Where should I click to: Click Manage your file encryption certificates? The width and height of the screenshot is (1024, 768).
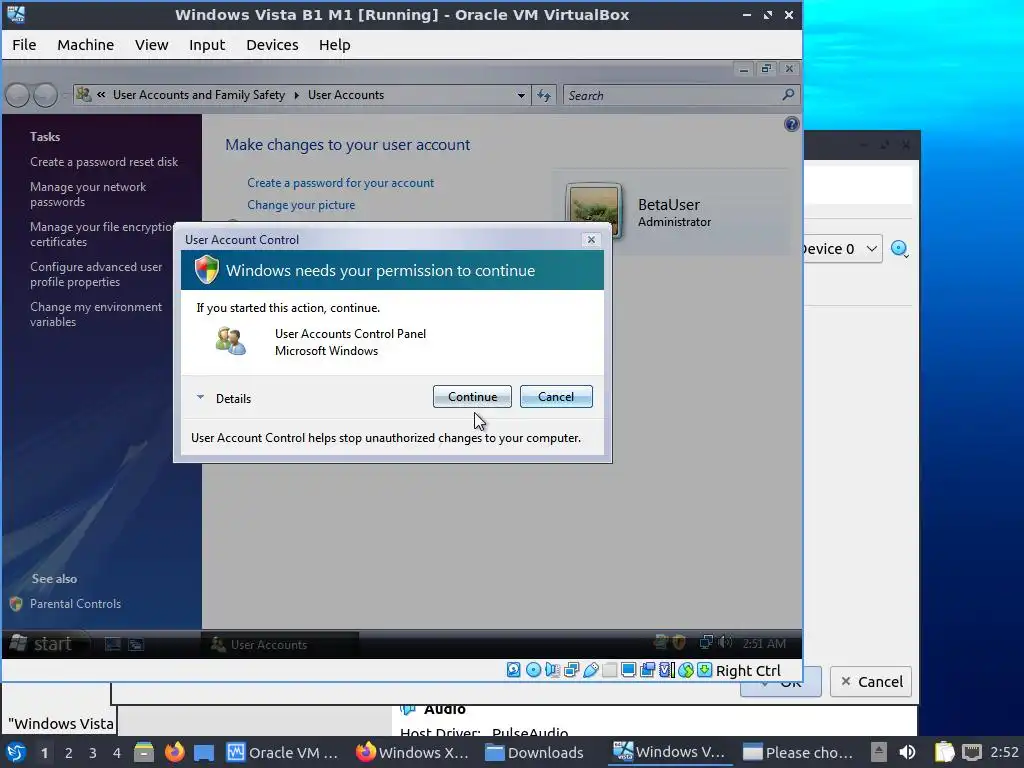coord(101,234)
